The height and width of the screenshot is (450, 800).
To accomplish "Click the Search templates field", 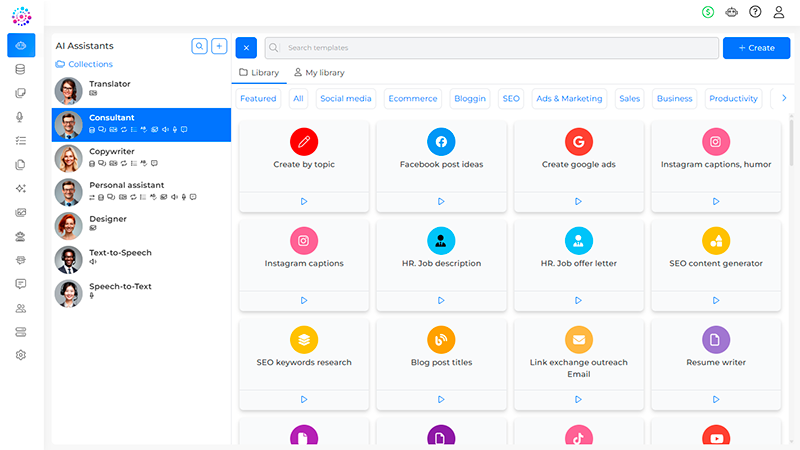I will (x=492, y=47).
